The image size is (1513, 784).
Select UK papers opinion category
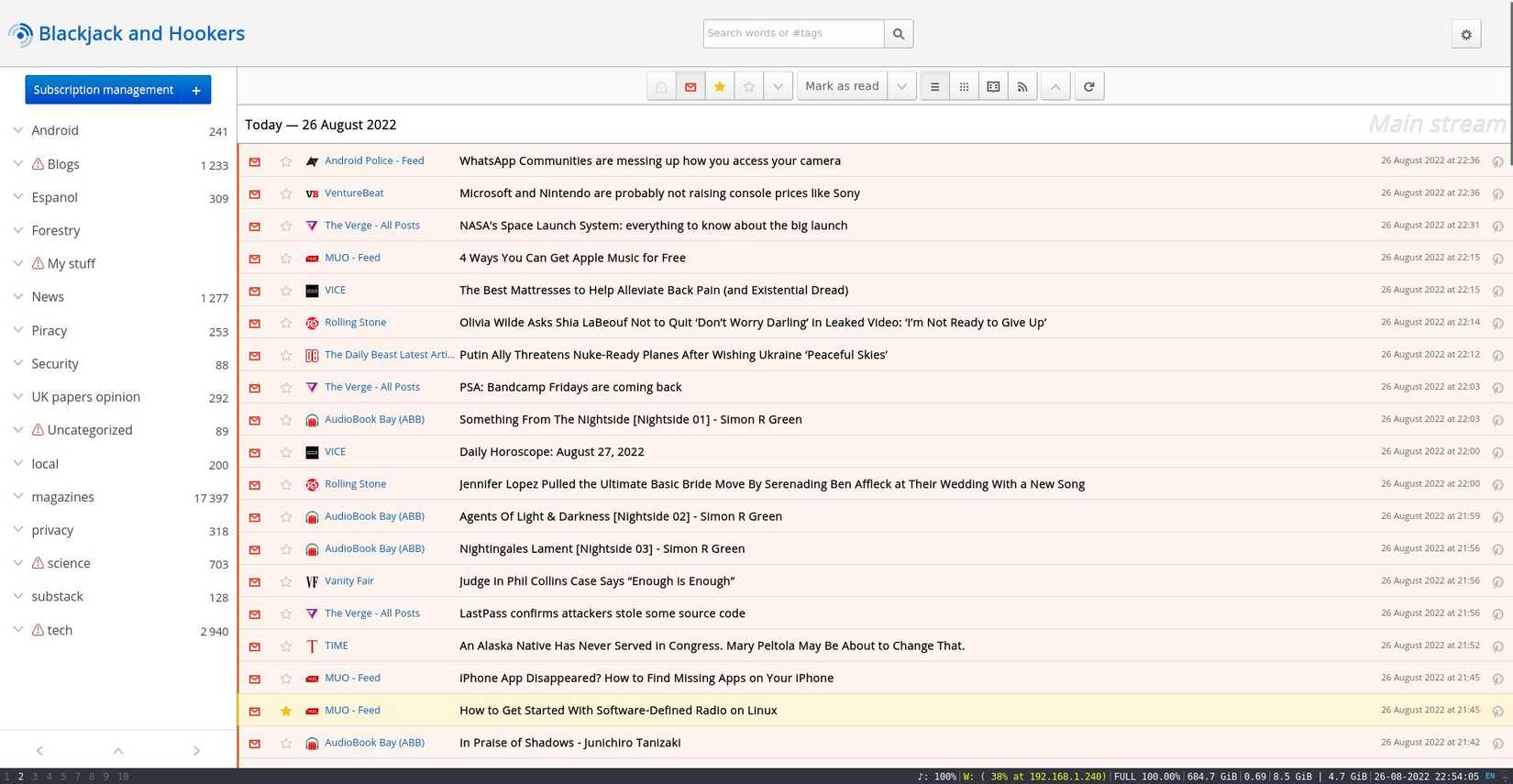pyautogui.click(x=86, y=397)
